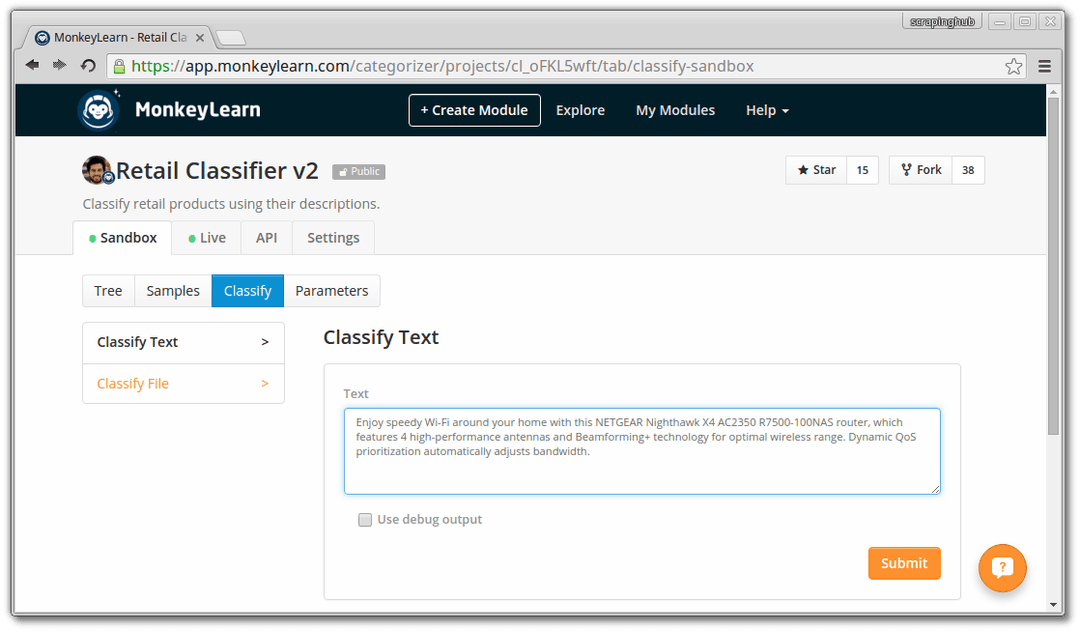This screenshot has height=632, width=1080.
Task: Open the Help dropdown menu
Action: click(x=767, y=110)
